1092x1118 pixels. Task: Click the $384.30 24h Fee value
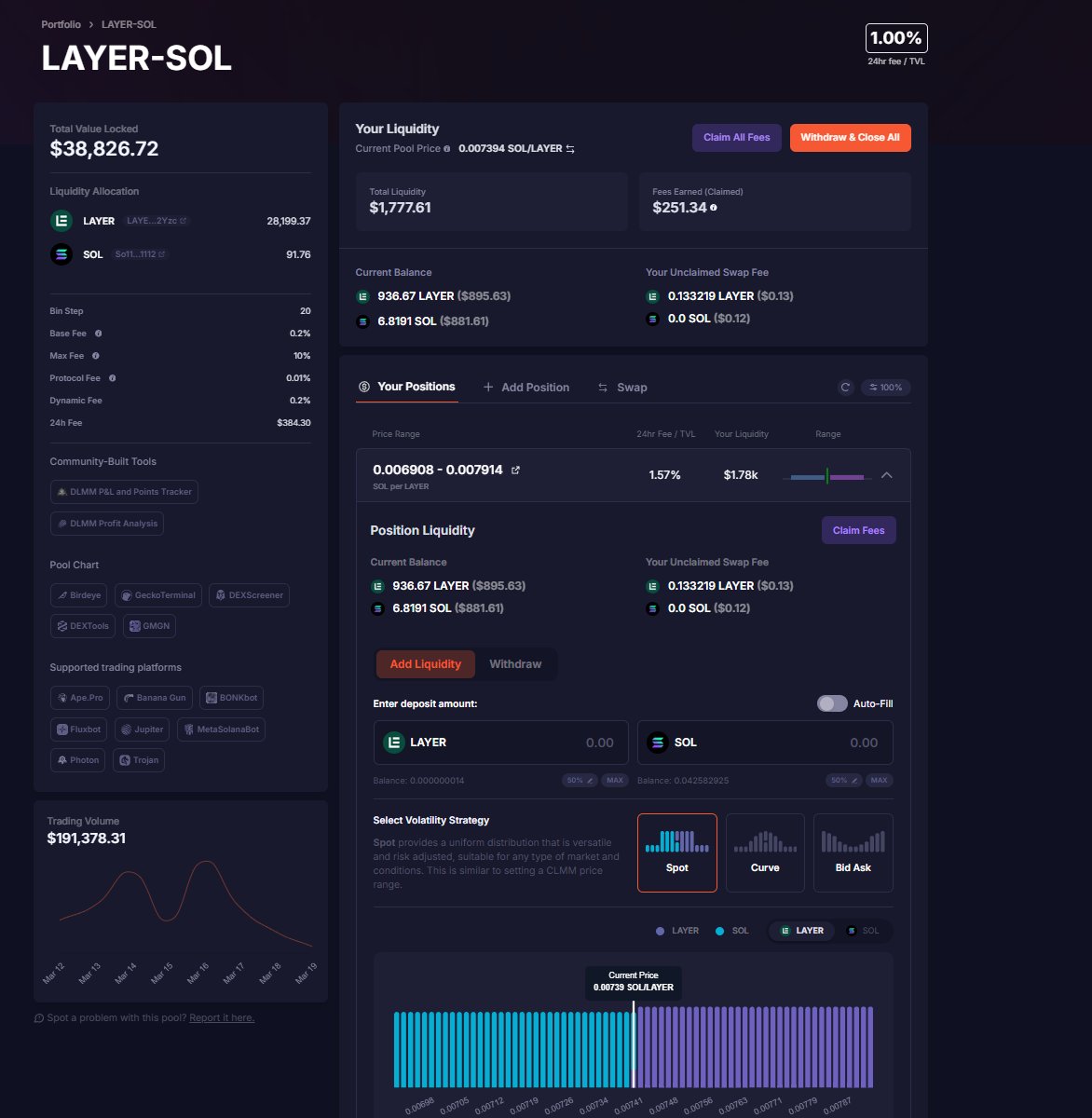[x=293, y=423]
